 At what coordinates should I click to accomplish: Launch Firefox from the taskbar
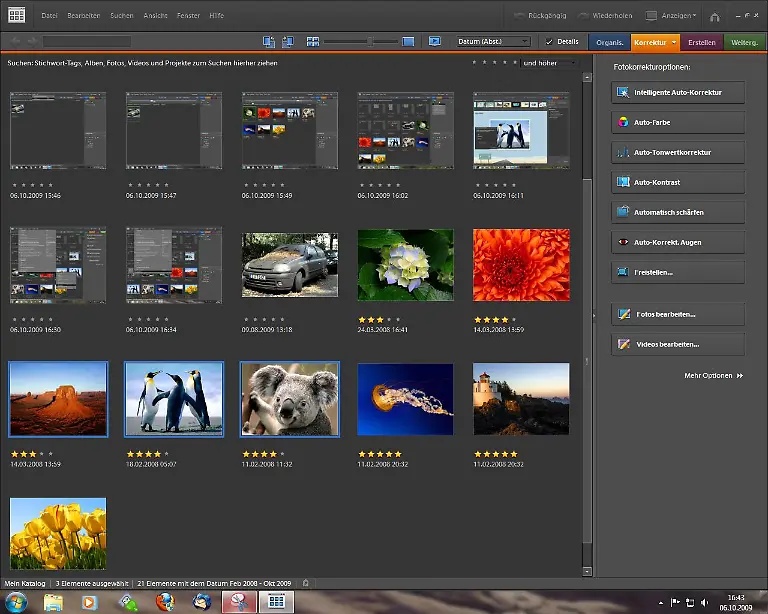tap(165, 602)
